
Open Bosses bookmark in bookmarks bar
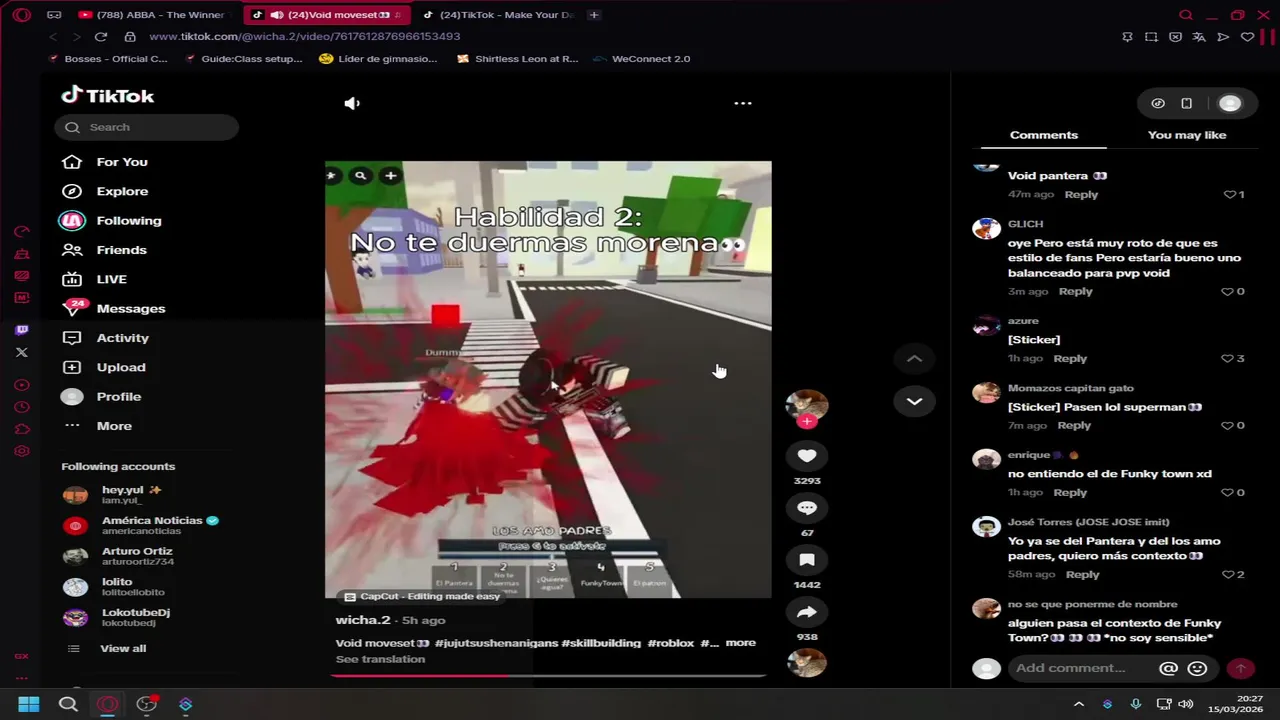[107, 59]
